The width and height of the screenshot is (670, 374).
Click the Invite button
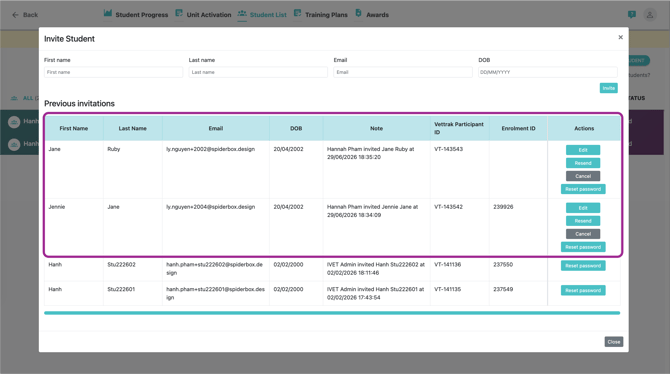608,88
